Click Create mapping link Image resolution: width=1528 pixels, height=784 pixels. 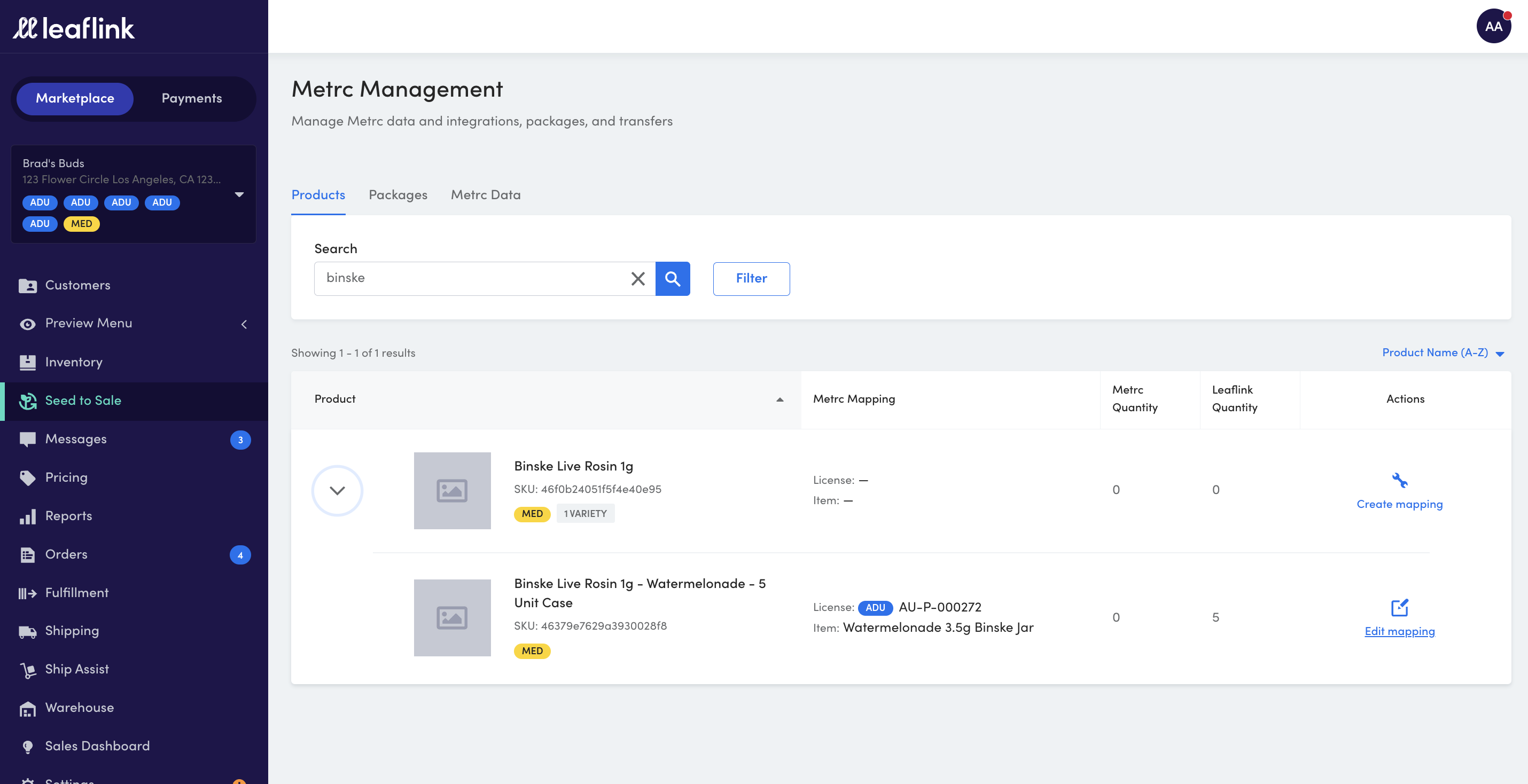[1399, 504]
